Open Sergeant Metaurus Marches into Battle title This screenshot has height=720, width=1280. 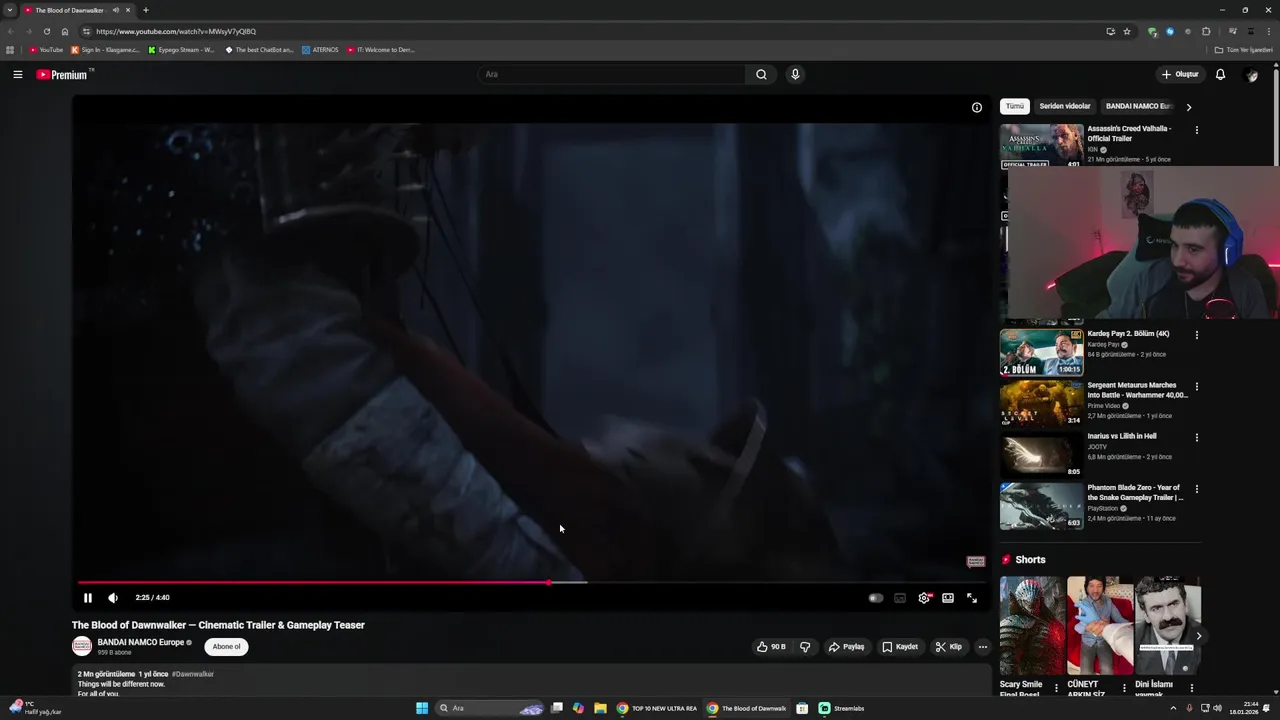pos(1137,390)
